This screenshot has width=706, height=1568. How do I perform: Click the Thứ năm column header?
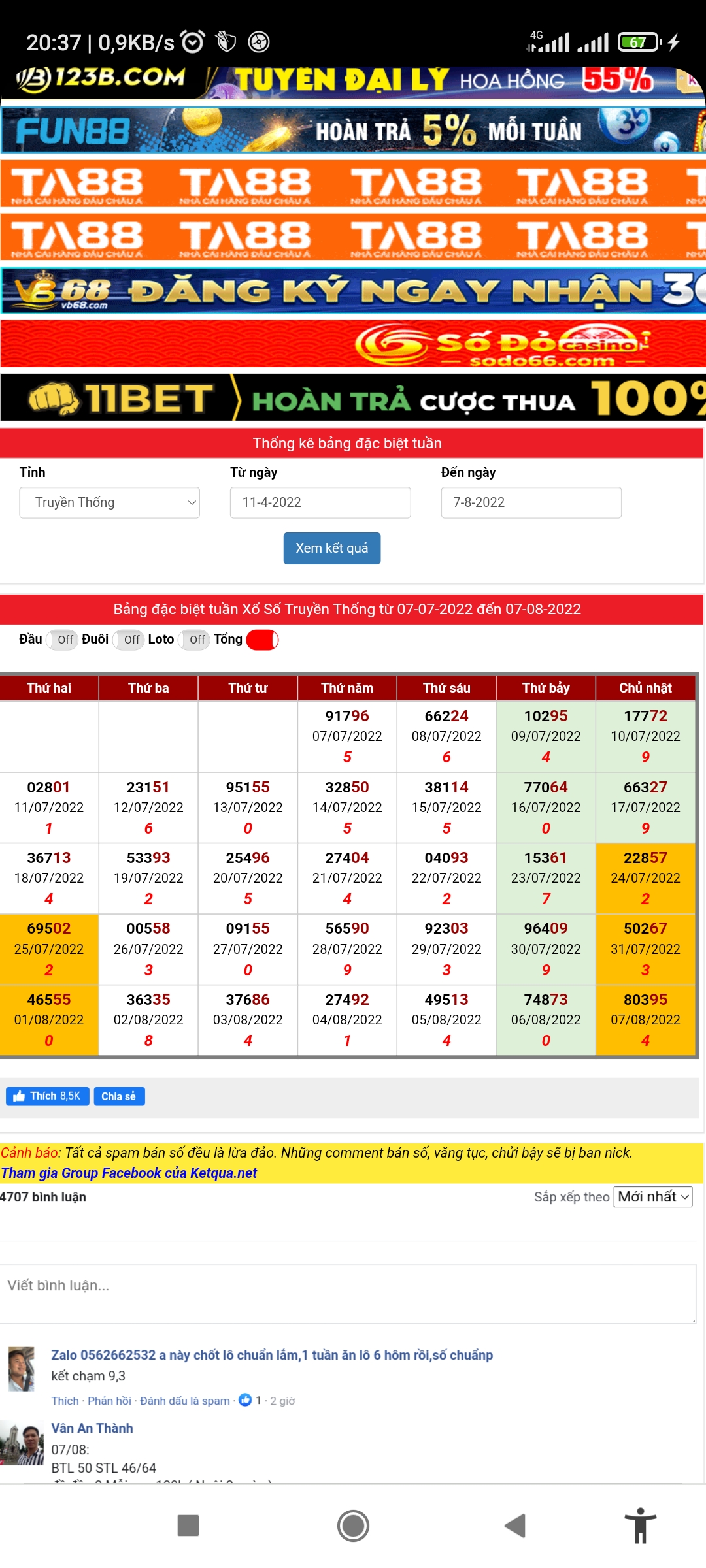tap(347, 688)
